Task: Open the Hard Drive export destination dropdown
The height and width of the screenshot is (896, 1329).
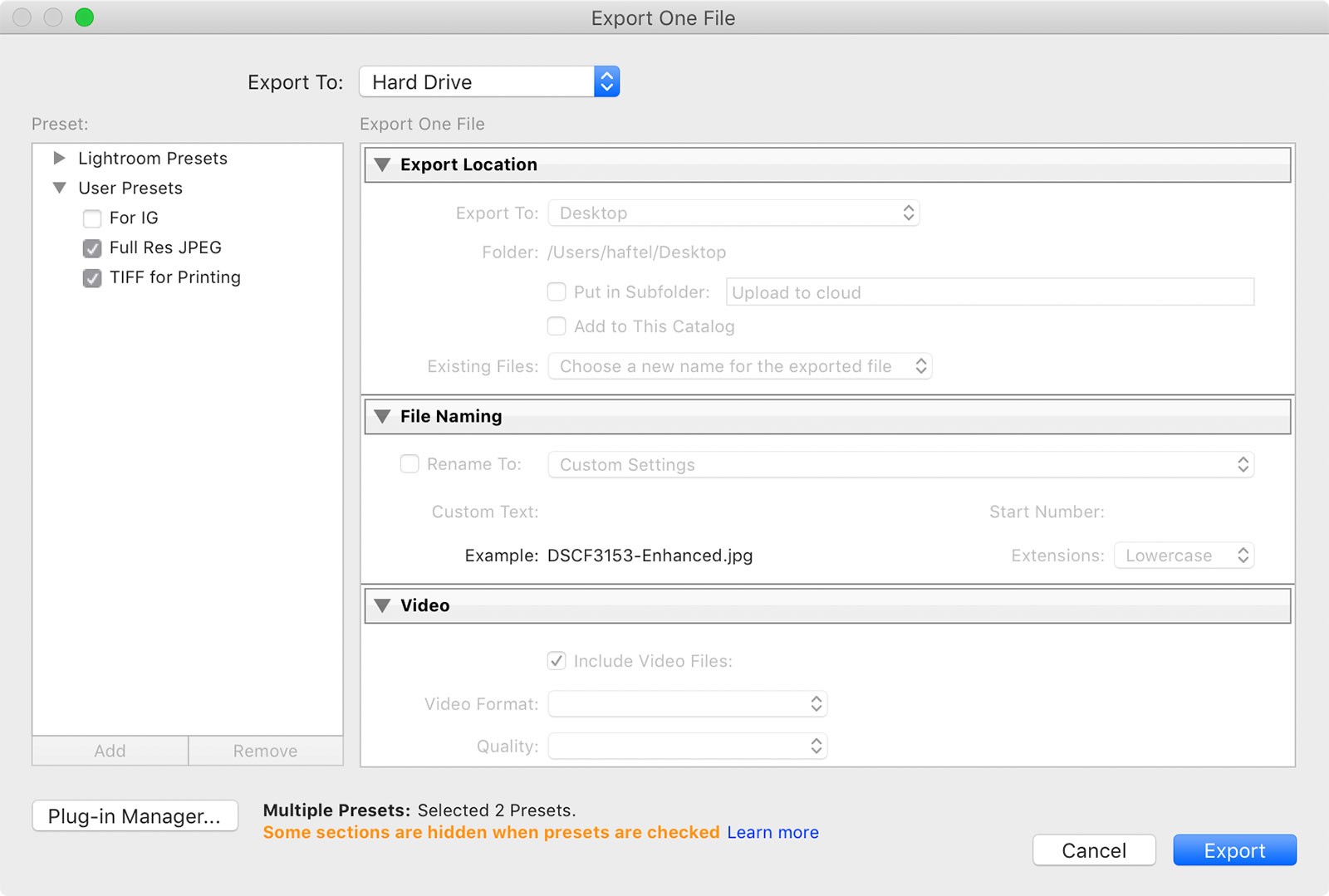Action: click(x=489, y=81)
